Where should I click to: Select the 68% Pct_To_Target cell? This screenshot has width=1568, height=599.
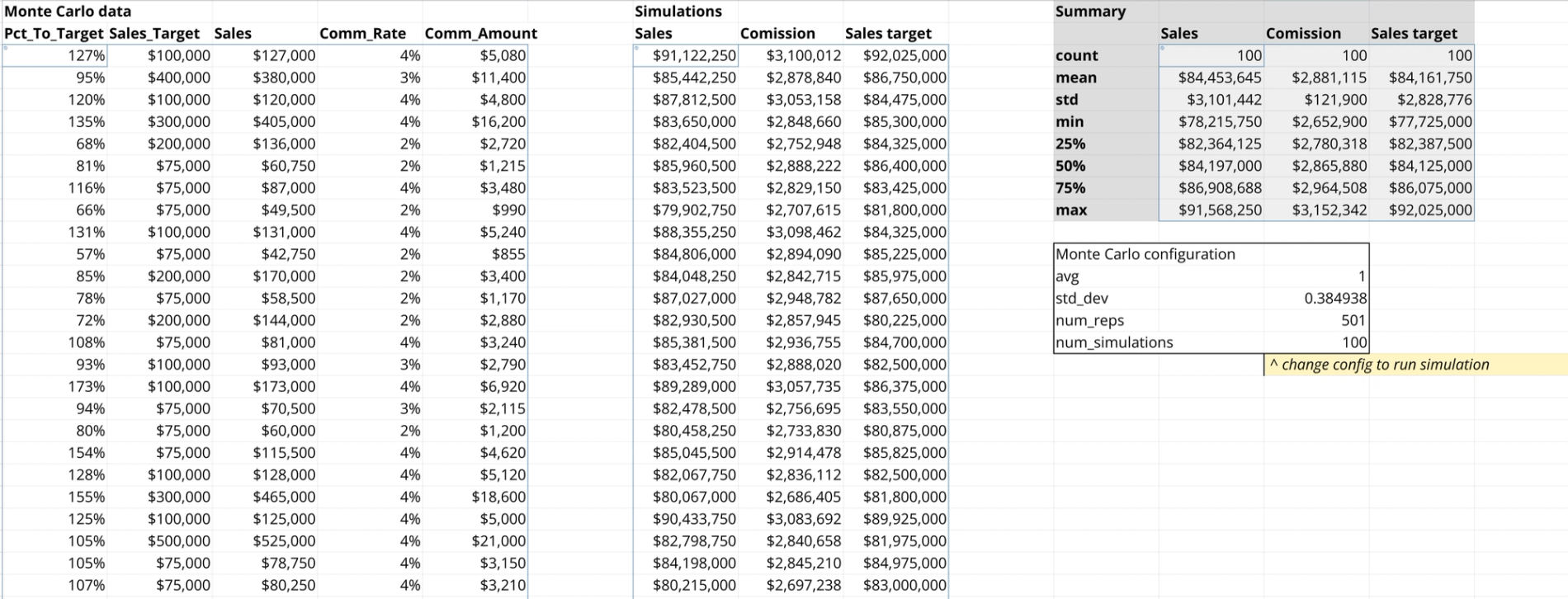54,144
